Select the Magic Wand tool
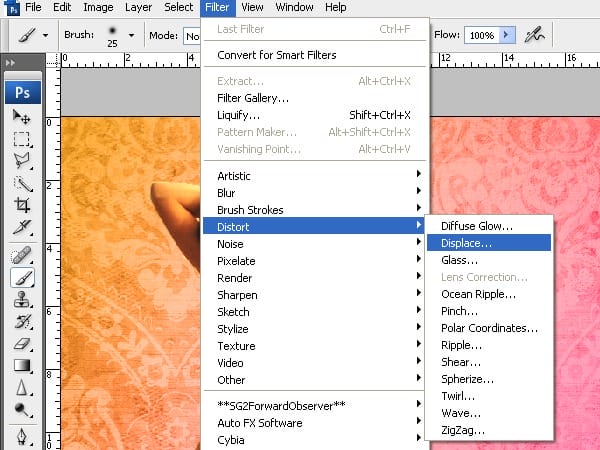 click(x=22, y=184)
